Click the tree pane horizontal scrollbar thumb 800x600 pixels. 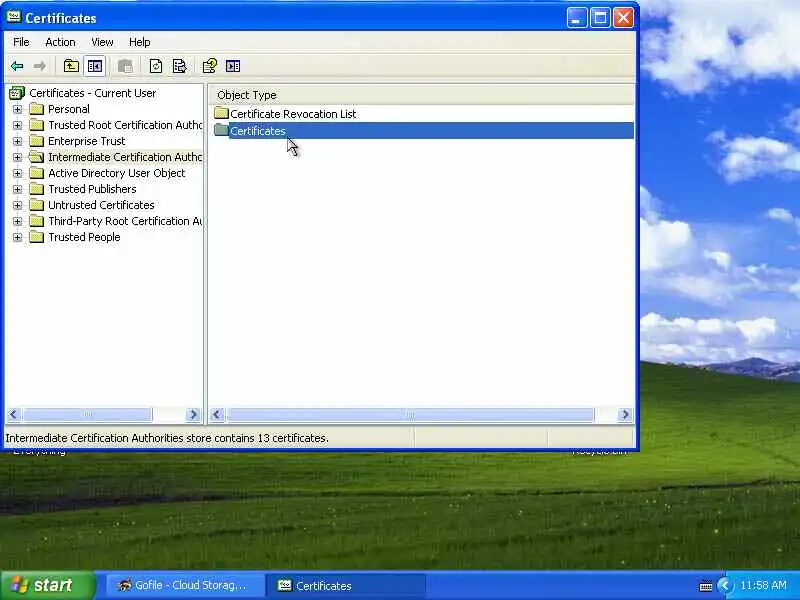87,414
